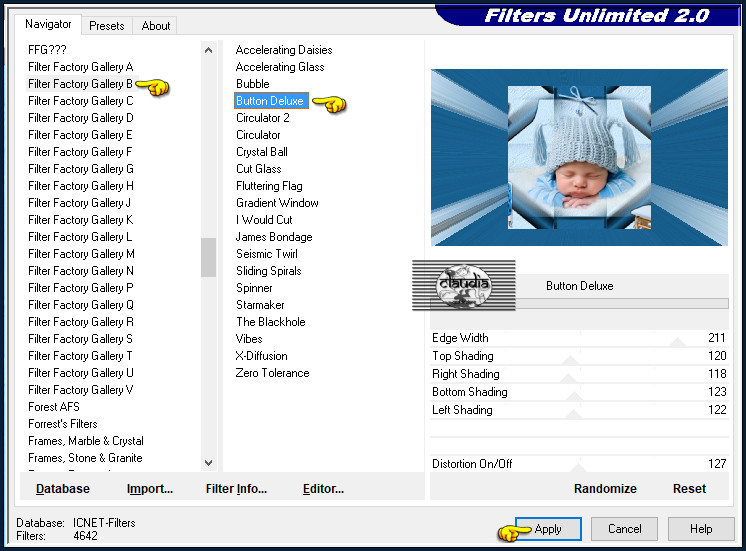The height and width of the screenshot is (551, 746).
Task: Switch to the Presets tab
Action: (x=107, y=26)
